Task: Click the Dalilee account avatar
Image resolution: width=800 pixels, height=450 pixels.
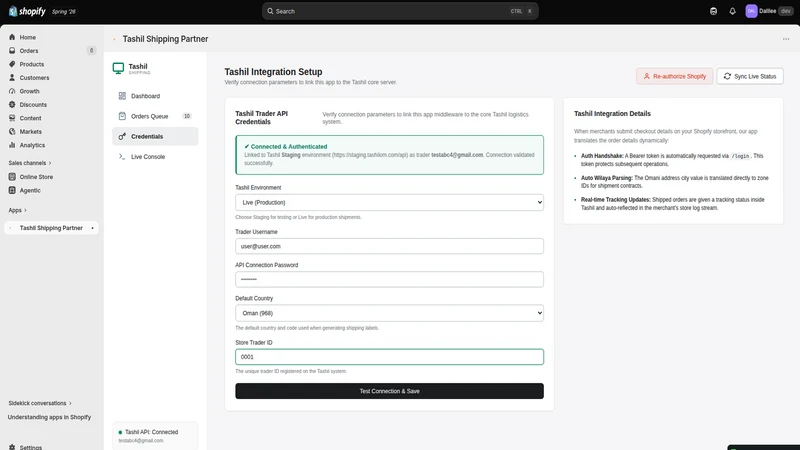Action: click(751, 11)
